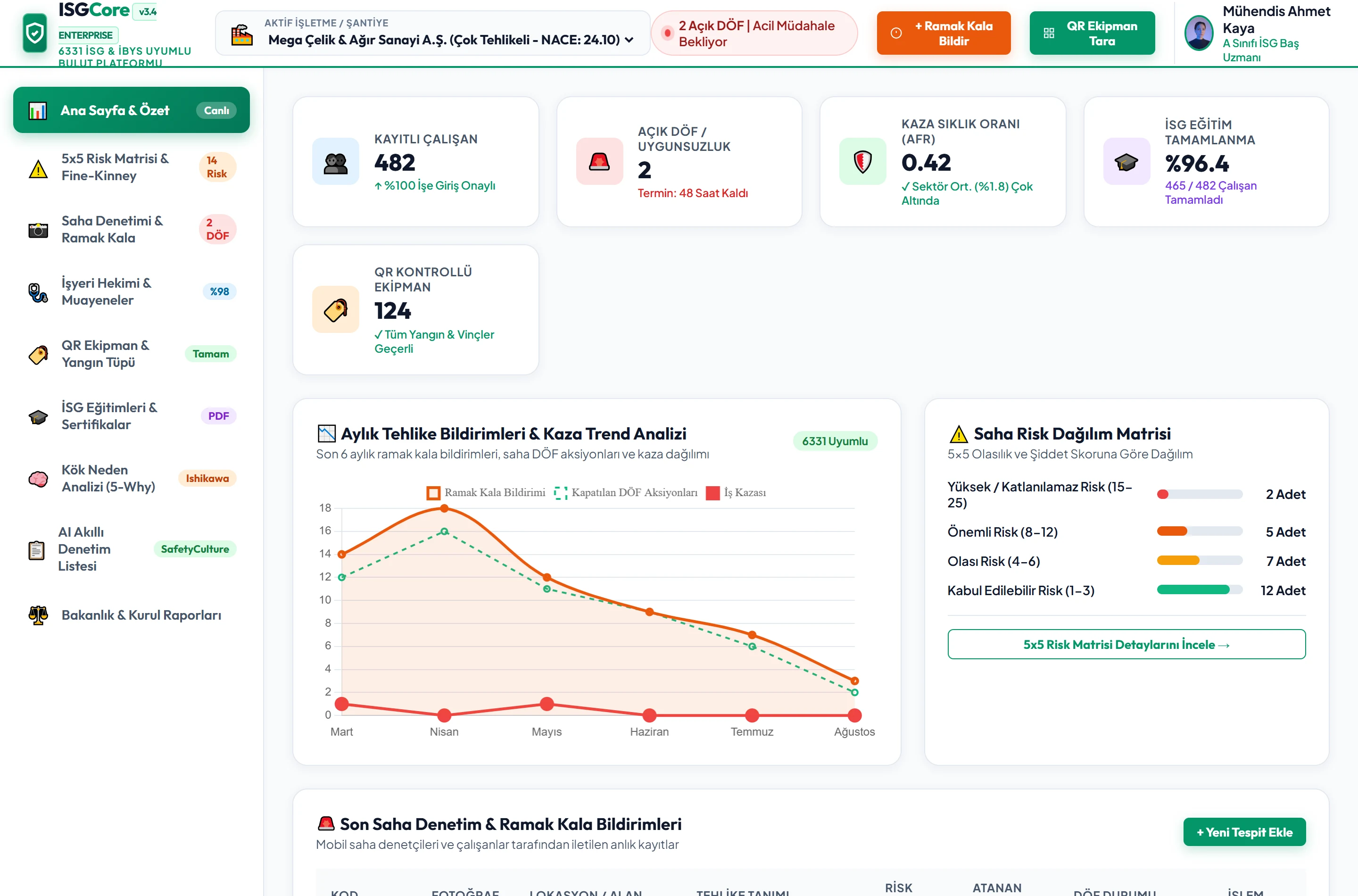Click the Mayıs İş Kazası red data point
1358x896 pixels.
click(547, 704)
